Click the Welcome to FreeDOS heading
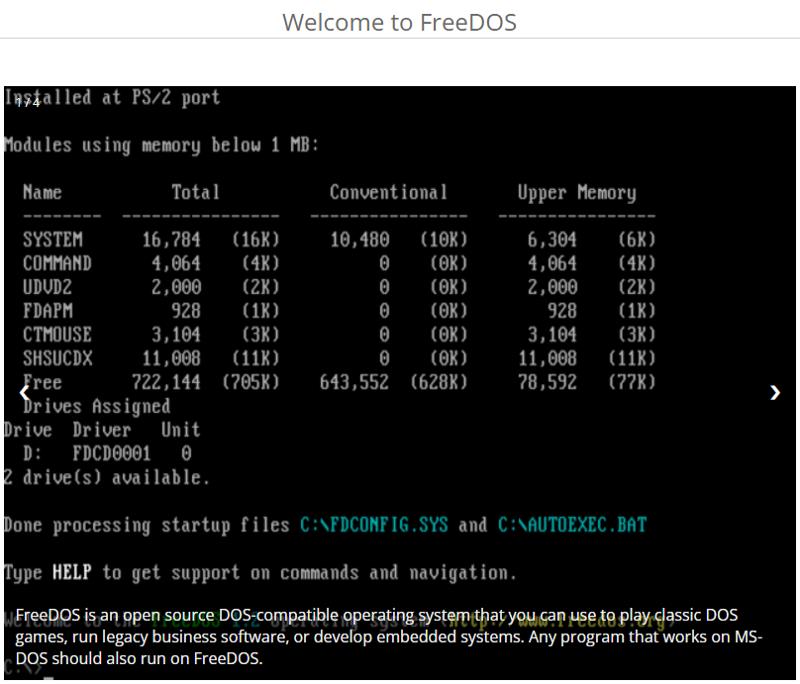800x684 pixels. click(399, 22)
